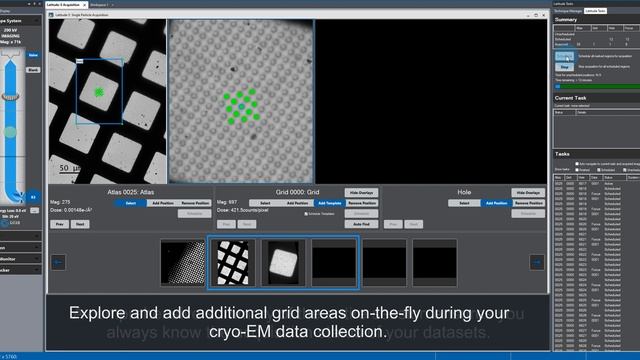Choose Add Position in the Atlas panel

[162, 203]
